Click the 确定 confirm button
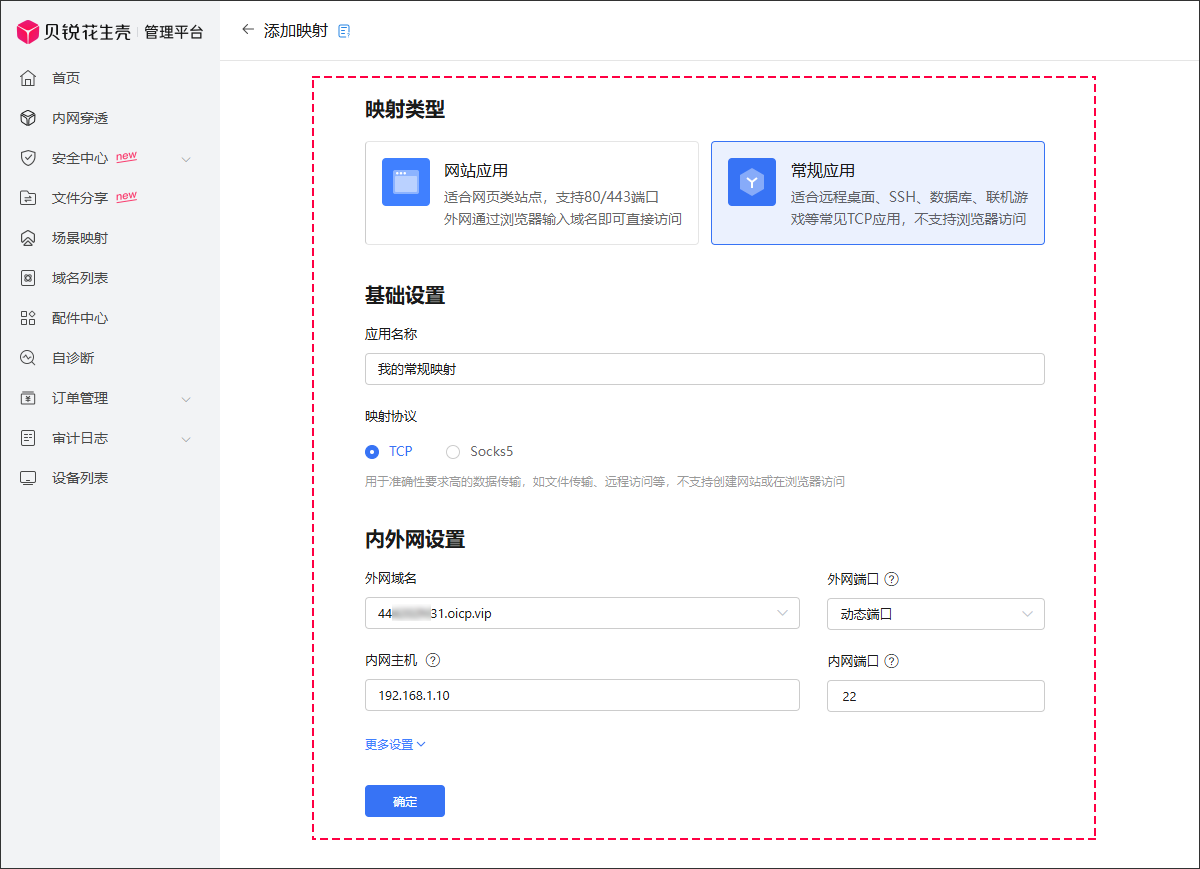 click(x=404, y=801)
